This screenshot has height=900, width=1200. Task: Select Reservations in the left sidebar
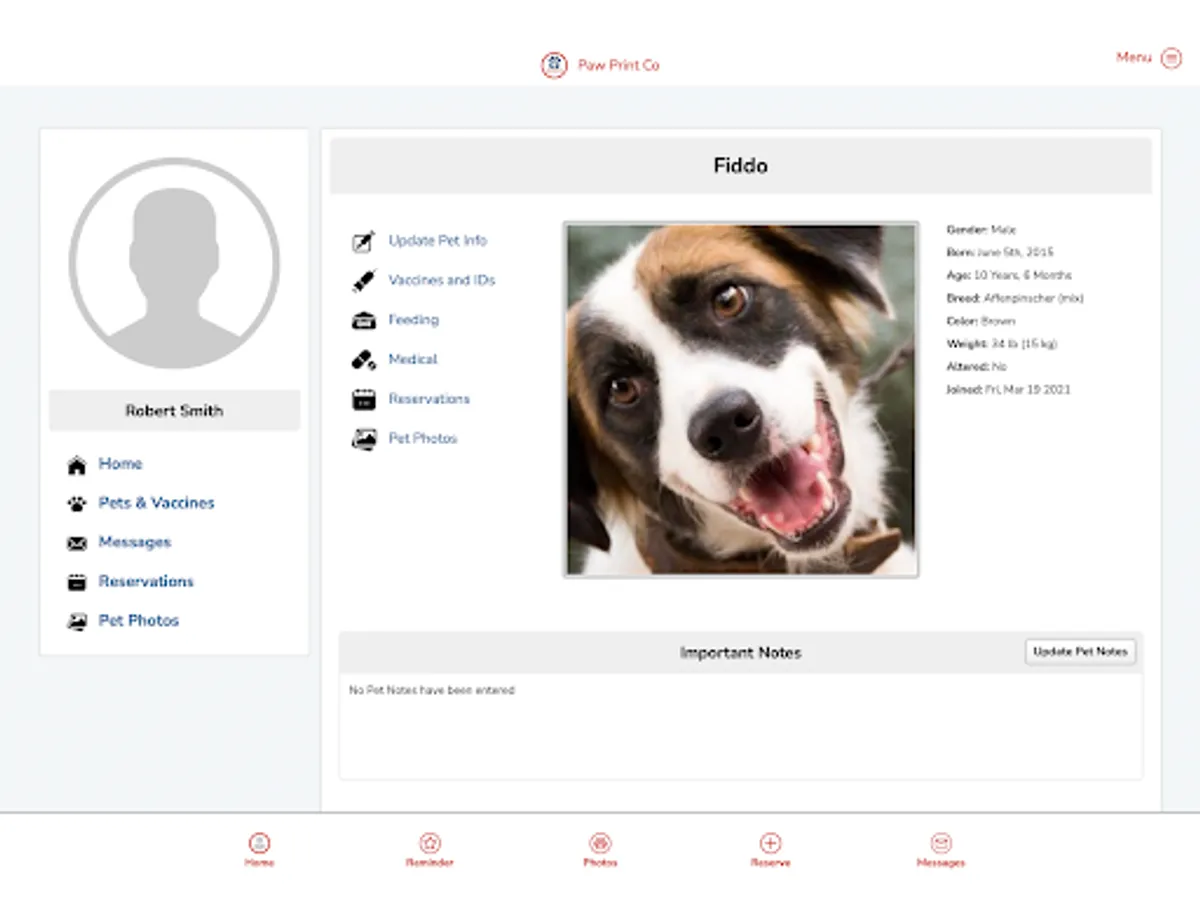point(146,581)
